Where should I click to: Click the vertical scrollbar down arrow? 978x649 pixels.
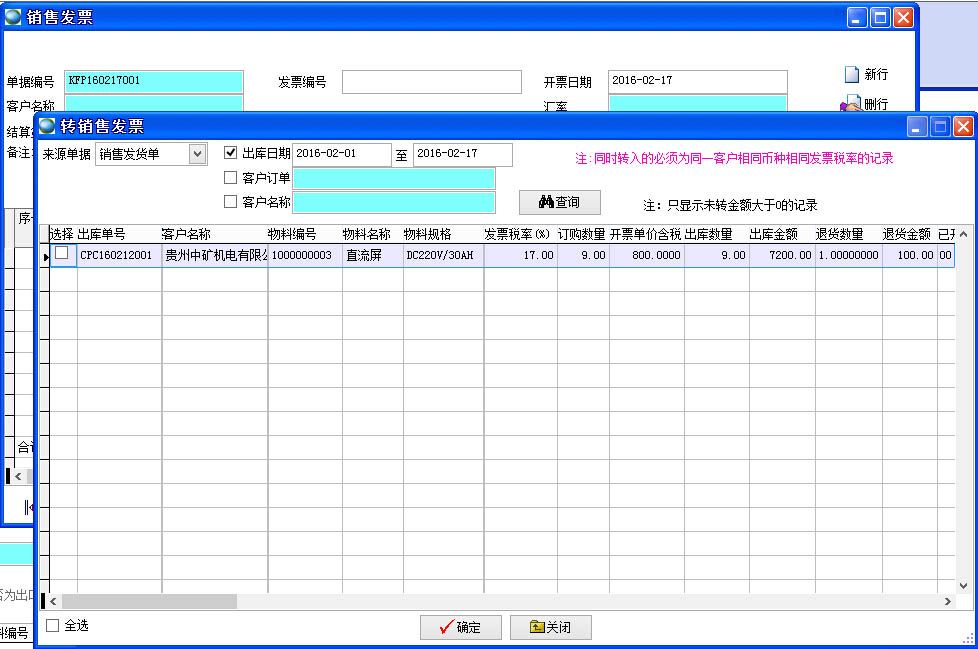(x=963, y=586)
